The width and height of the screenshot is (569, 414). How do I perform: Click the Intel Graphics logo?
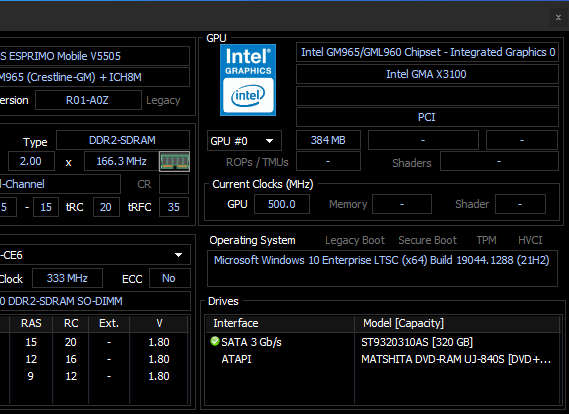248,80
